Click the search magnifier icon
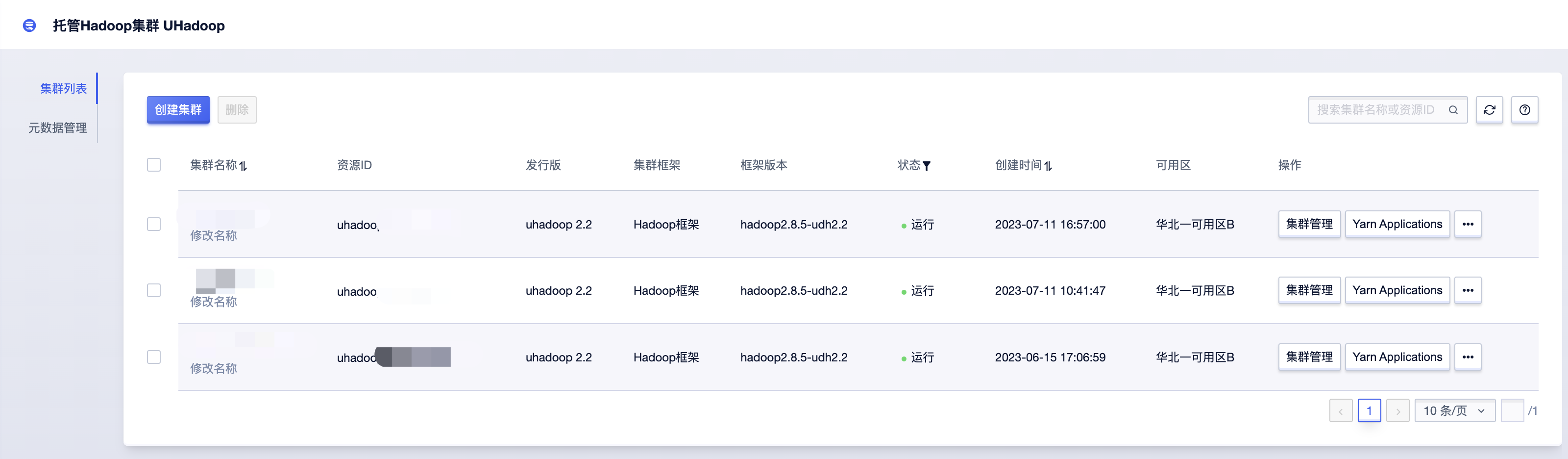 [1453, 110]
